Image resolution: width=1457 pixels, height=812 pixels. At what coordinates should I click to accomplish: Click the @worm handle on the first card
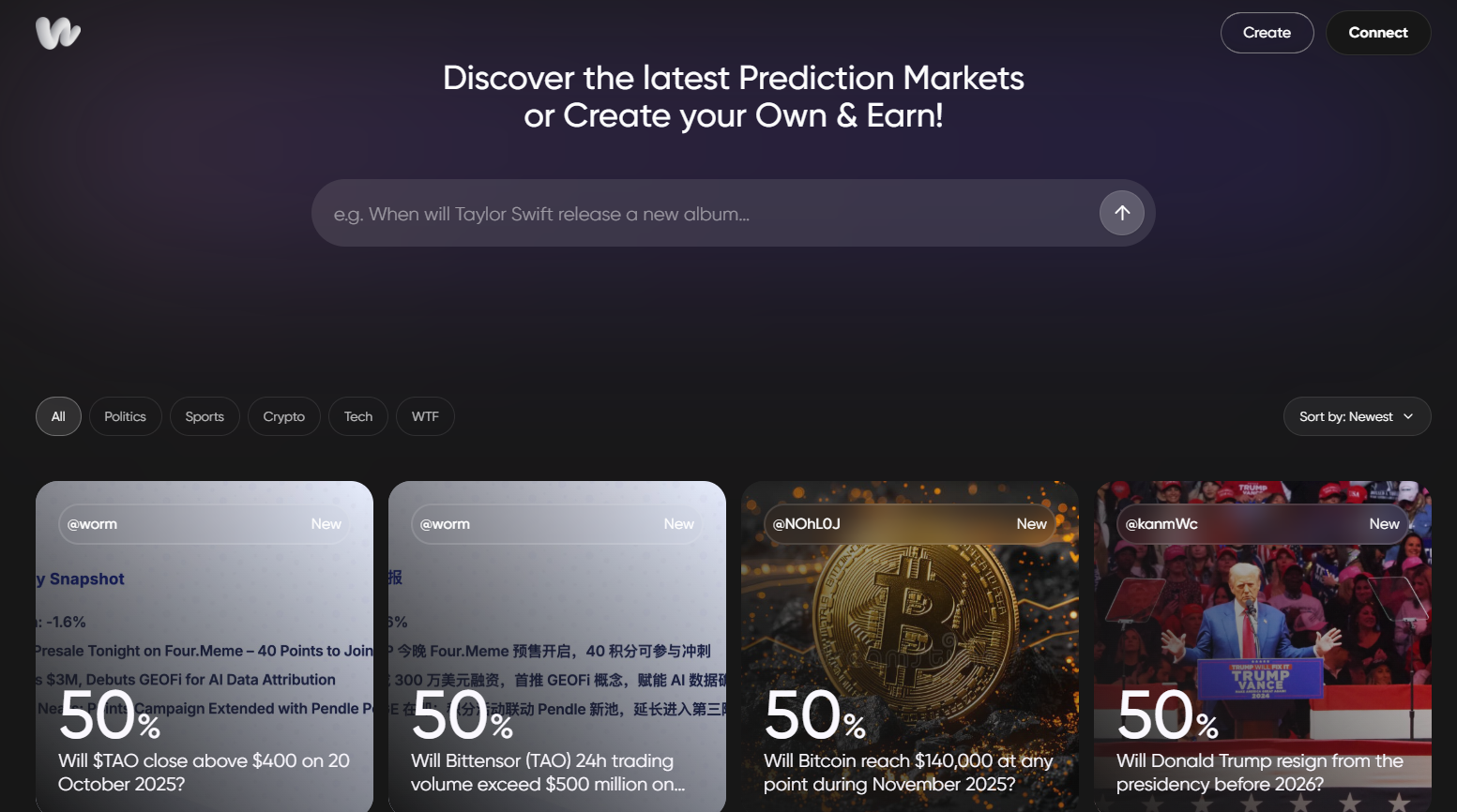coord(92,524)
